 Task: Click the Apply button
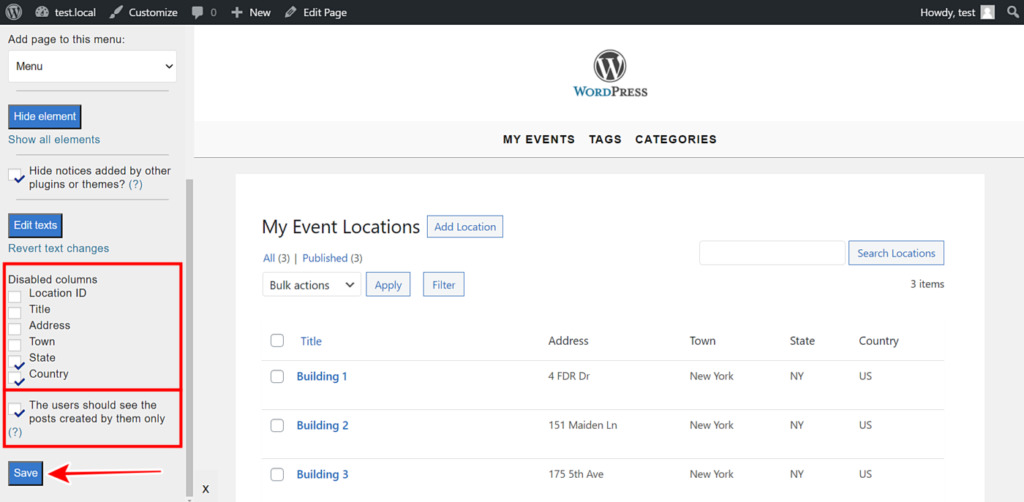[388, 285]
